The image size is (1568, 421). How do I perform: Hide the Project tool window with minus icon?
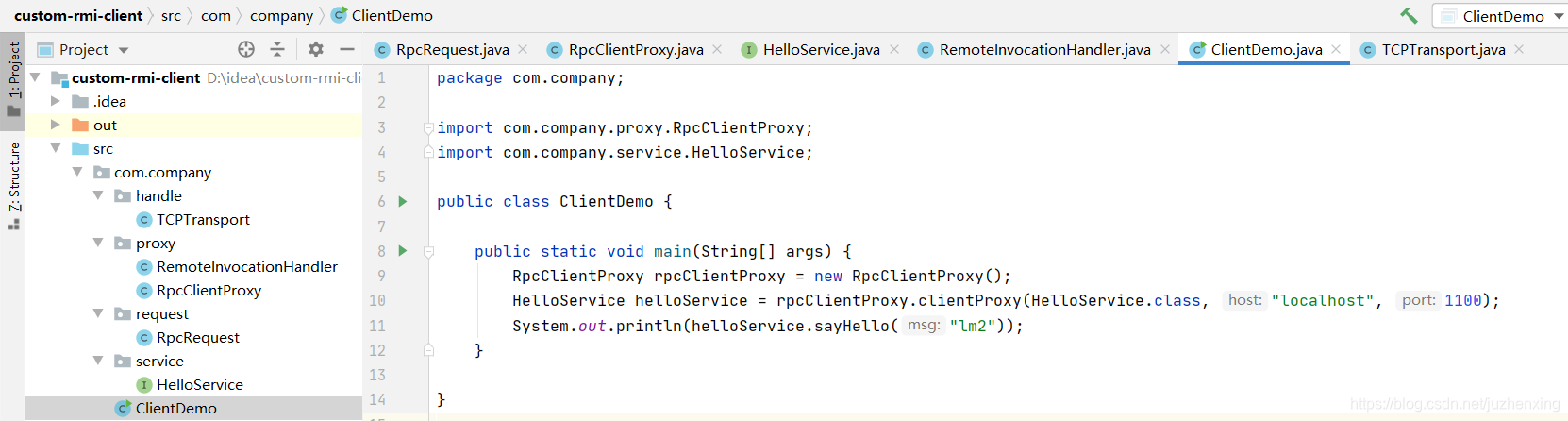coord(347,49)
